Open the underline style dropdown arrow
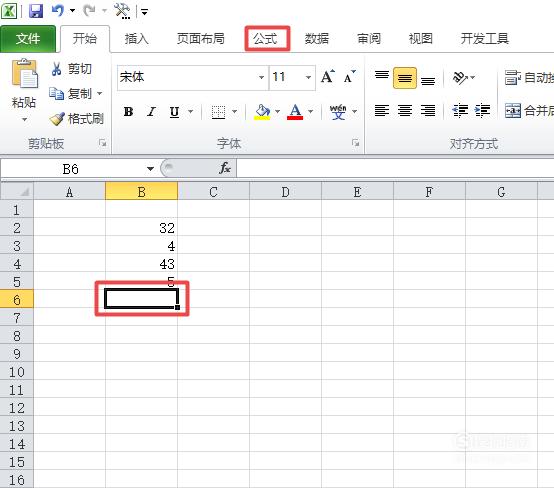The height and width of the screenshot is (488, 554). coord(190,112)
